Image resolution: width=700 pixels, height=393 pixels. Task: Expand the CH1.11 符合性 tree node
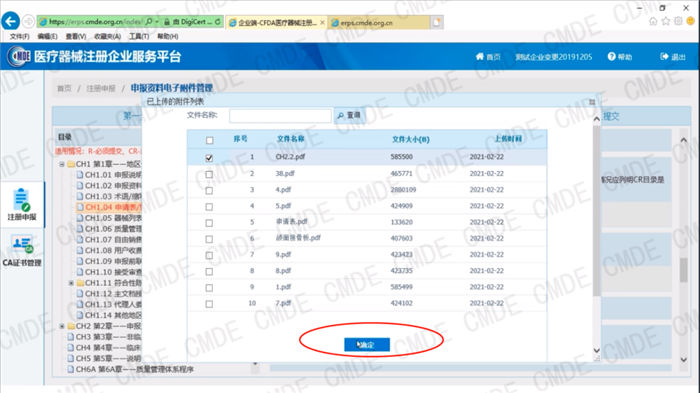[71, 283]
